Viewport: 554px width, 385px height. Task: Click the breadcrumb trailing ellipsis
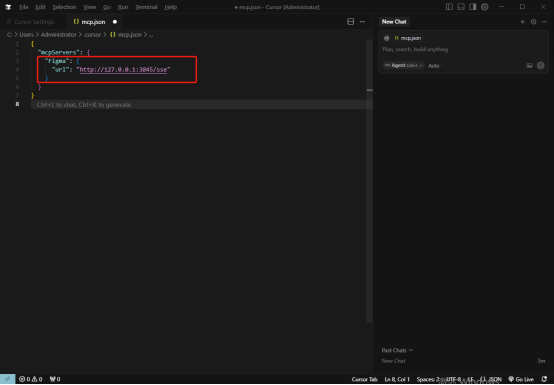click(x=151, y=35)
